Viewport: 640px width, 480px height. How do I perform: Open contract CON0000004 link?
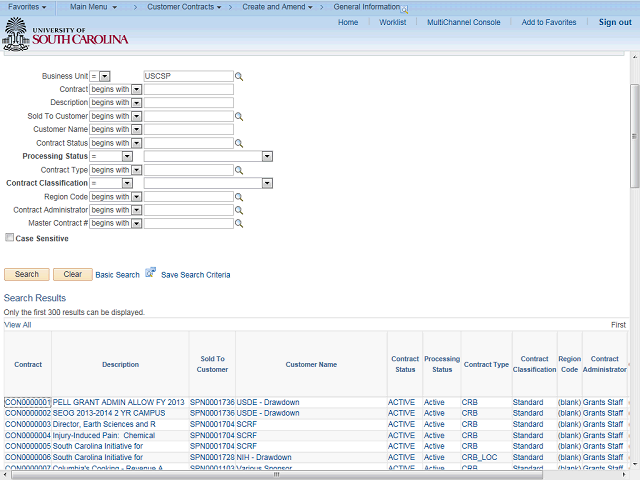(x=28, y=436)
